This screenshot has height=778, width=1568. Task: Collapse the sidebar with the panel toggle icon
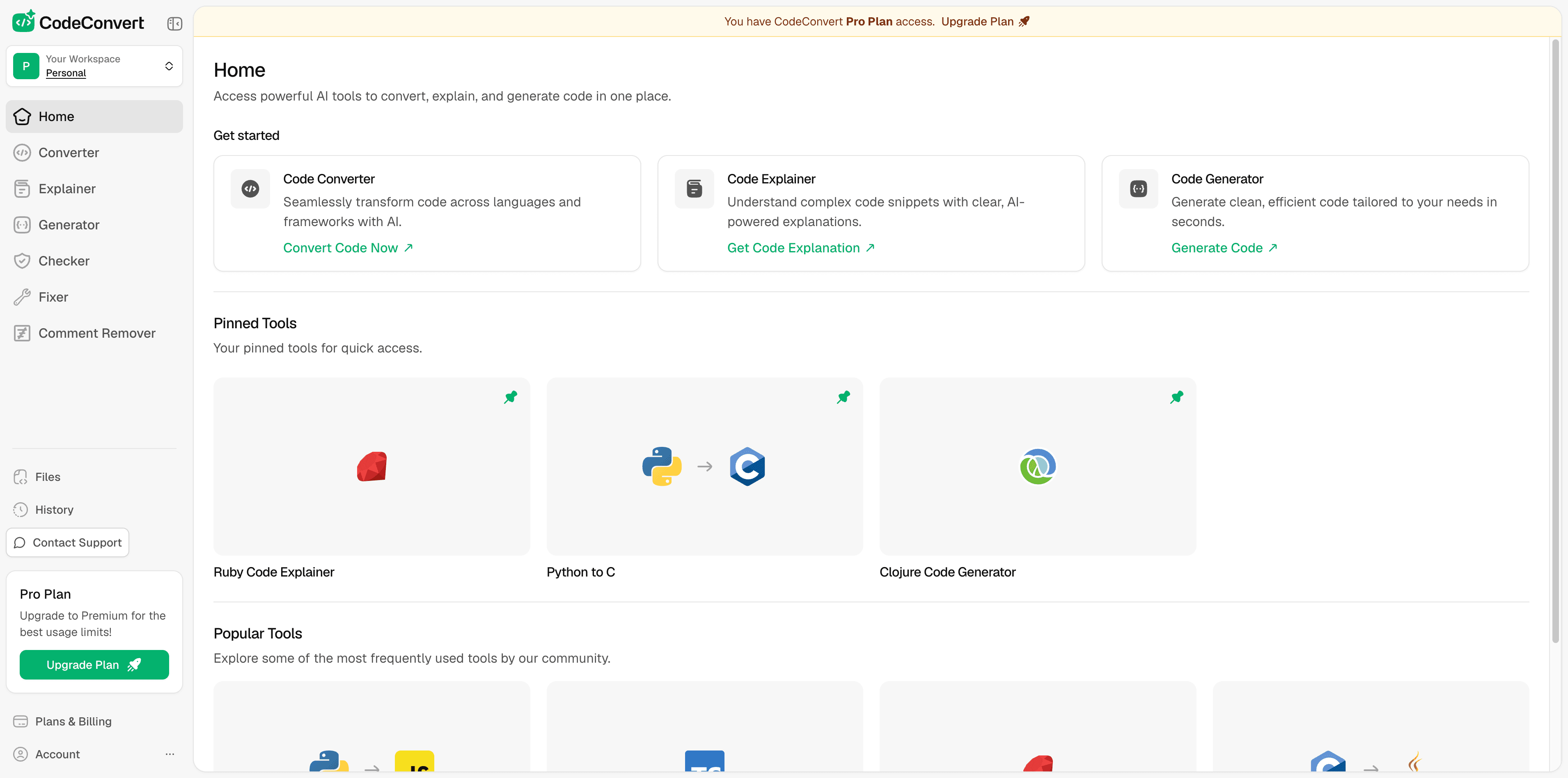(x=175, y=24)
